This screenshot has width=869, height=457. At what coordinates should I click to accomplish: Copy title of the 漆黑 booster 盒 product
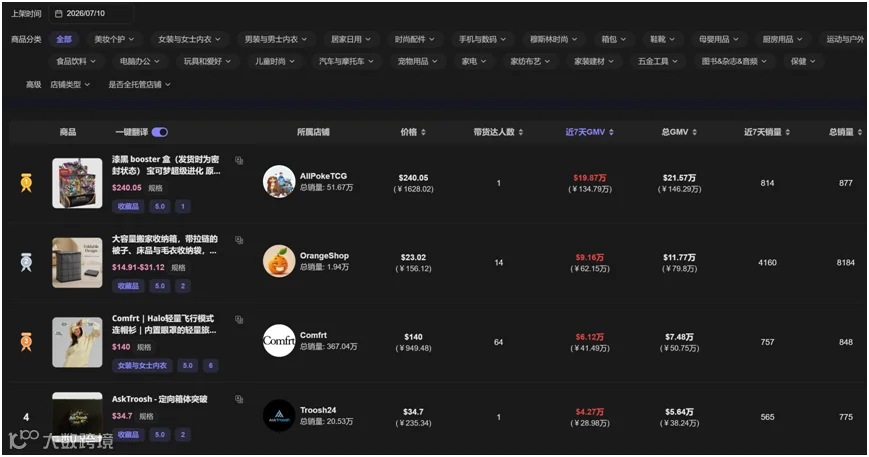239,161
